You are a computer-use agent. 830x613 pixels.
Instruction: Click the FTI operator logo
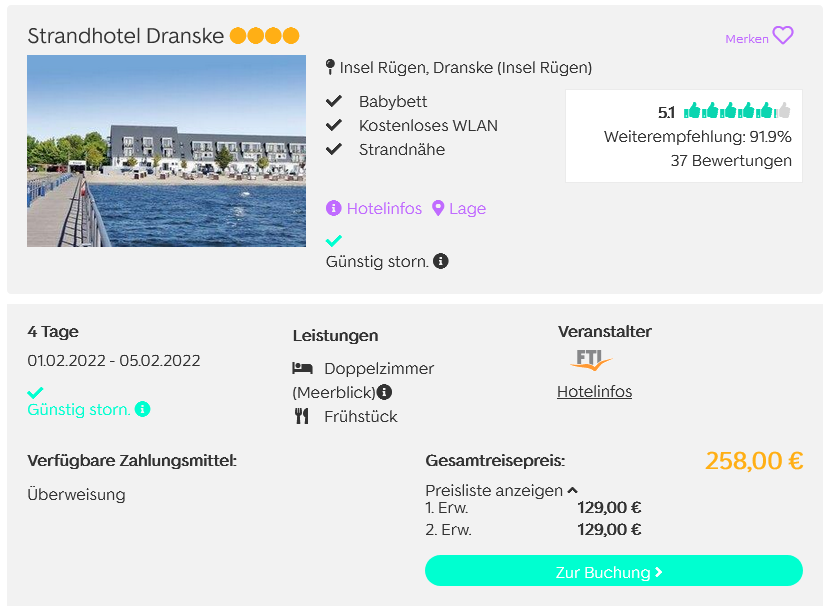coord(591,360)
